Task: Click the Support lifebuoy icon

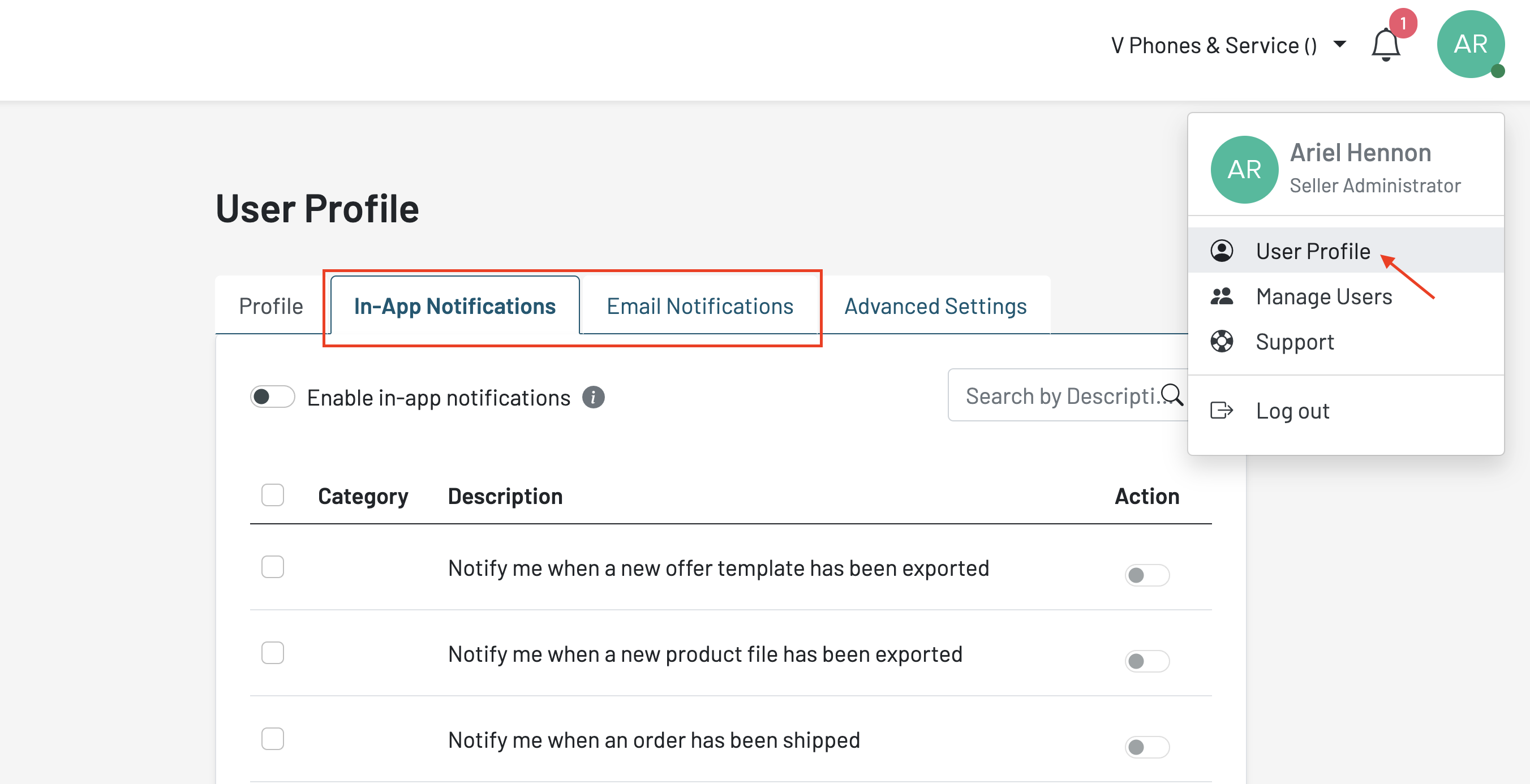Action: (x=1222, y=342)
